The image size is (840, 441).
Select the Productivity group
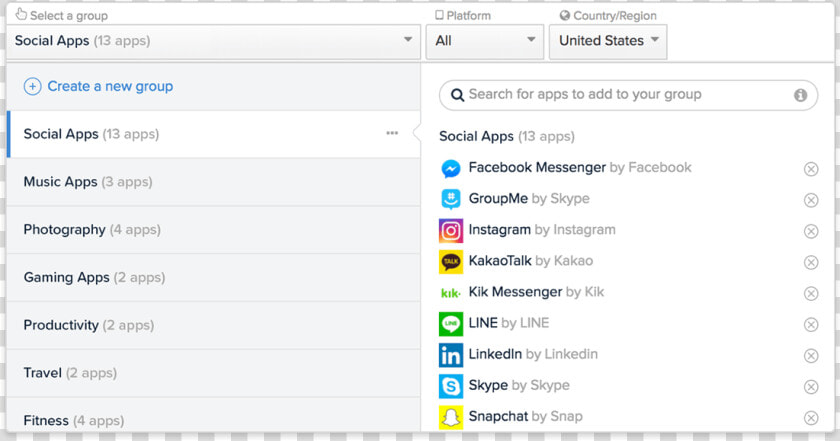tap(213, 325)
